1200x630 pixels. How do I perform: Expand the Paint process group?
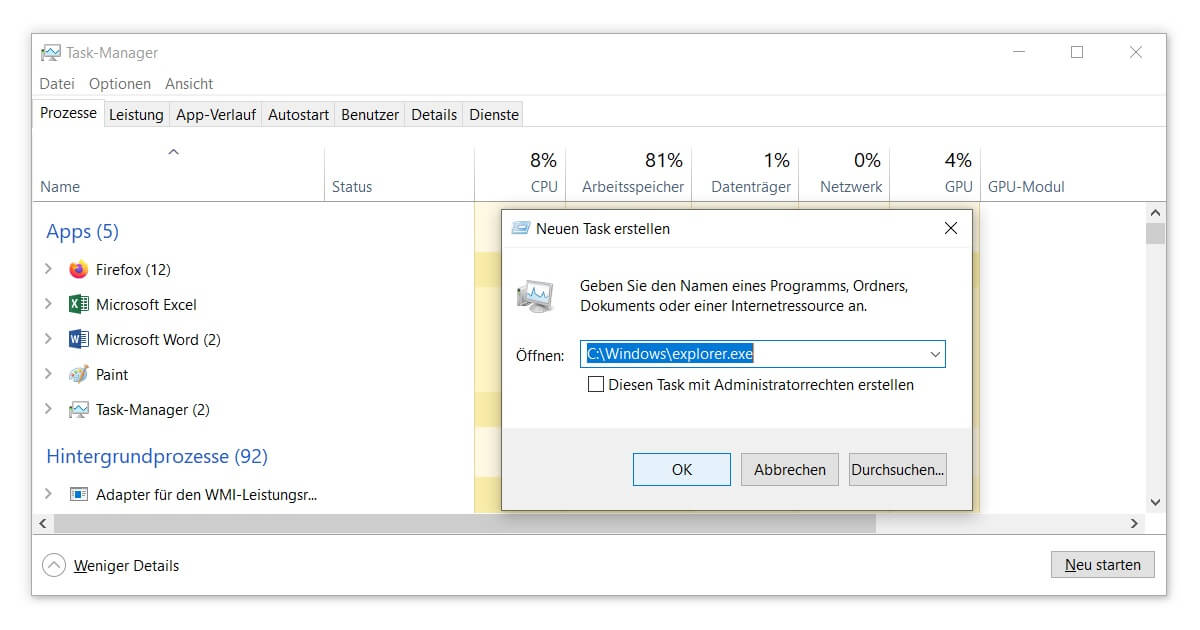pyautogui.click(x=48, y=375)
